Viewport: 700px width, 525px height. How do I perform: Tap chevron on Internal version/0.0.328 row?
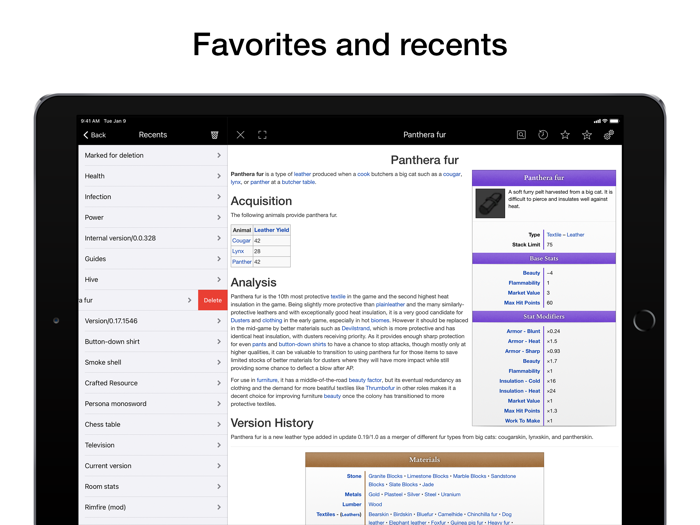click(x=219, y=238)
